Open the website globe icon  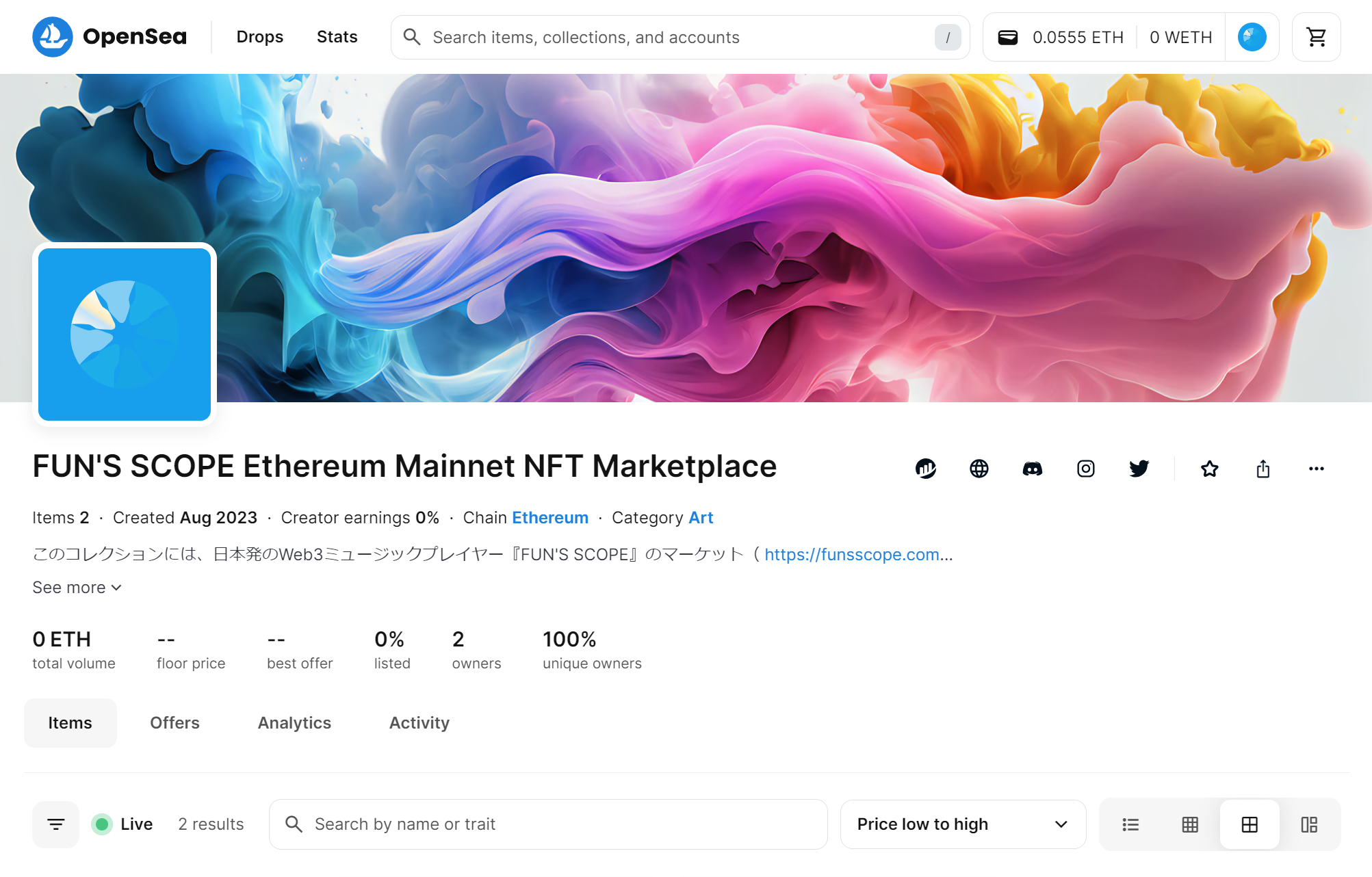979,469
